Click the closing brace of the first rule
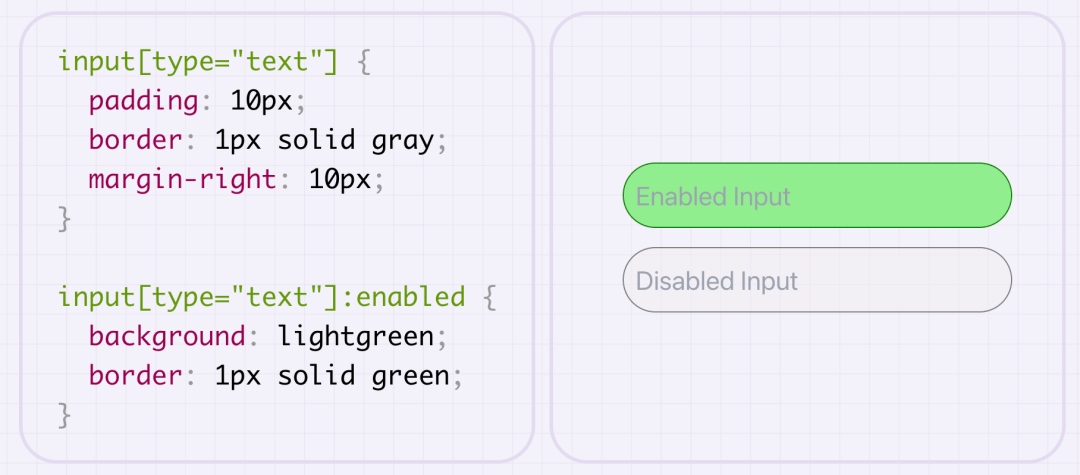This screenshot has height=475, width=1080. point(66,219)
